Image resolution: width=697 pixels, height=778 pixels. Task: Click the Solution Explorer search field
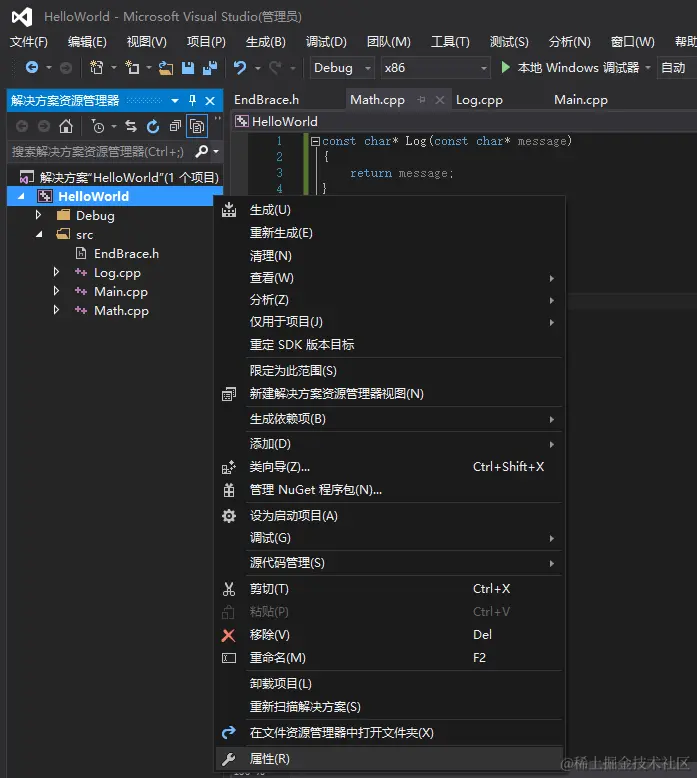pos(99,151)
